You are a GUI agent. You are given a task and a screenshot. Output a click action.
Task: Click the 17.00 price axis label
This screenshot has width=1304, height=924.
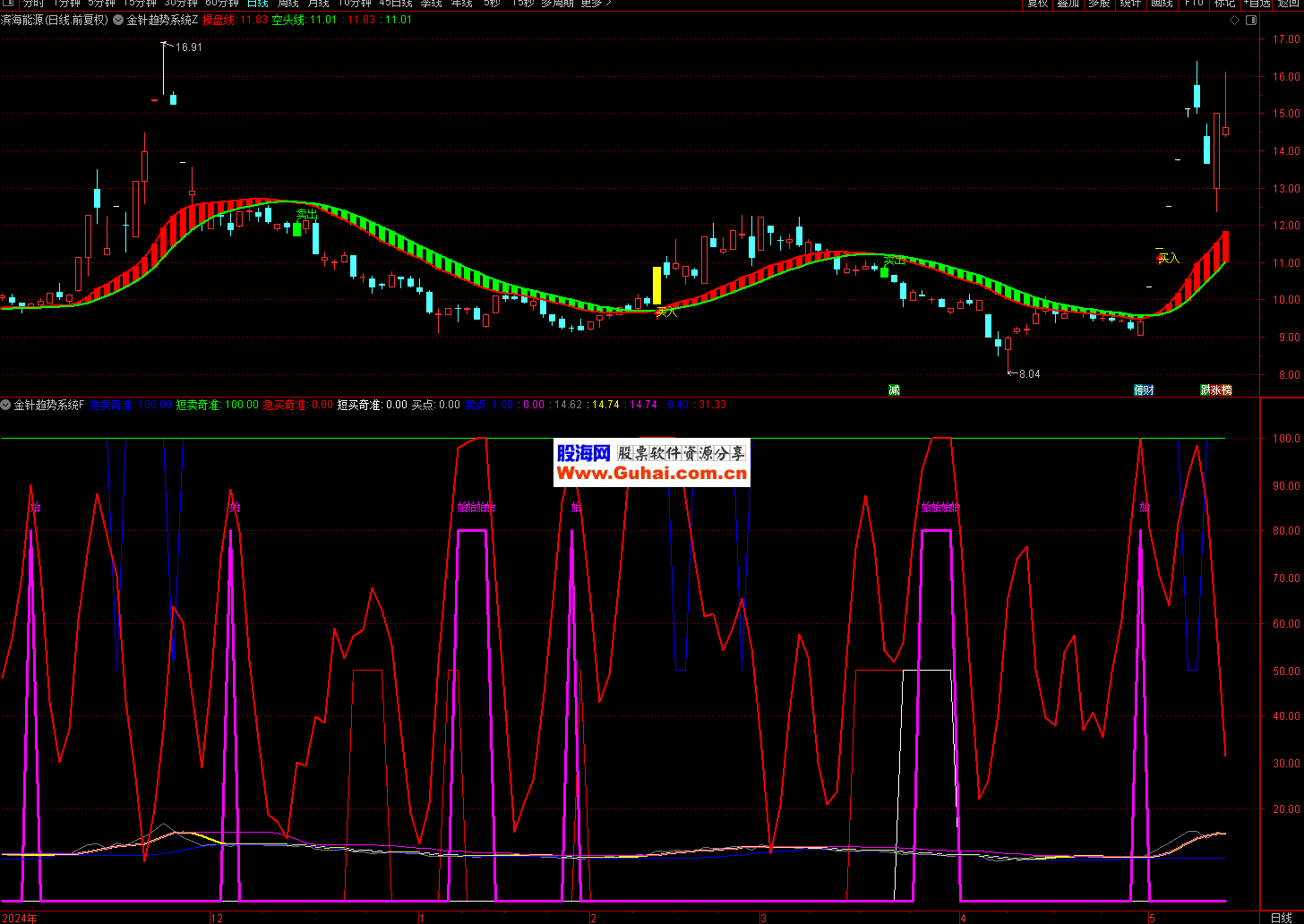point(1286,39)
